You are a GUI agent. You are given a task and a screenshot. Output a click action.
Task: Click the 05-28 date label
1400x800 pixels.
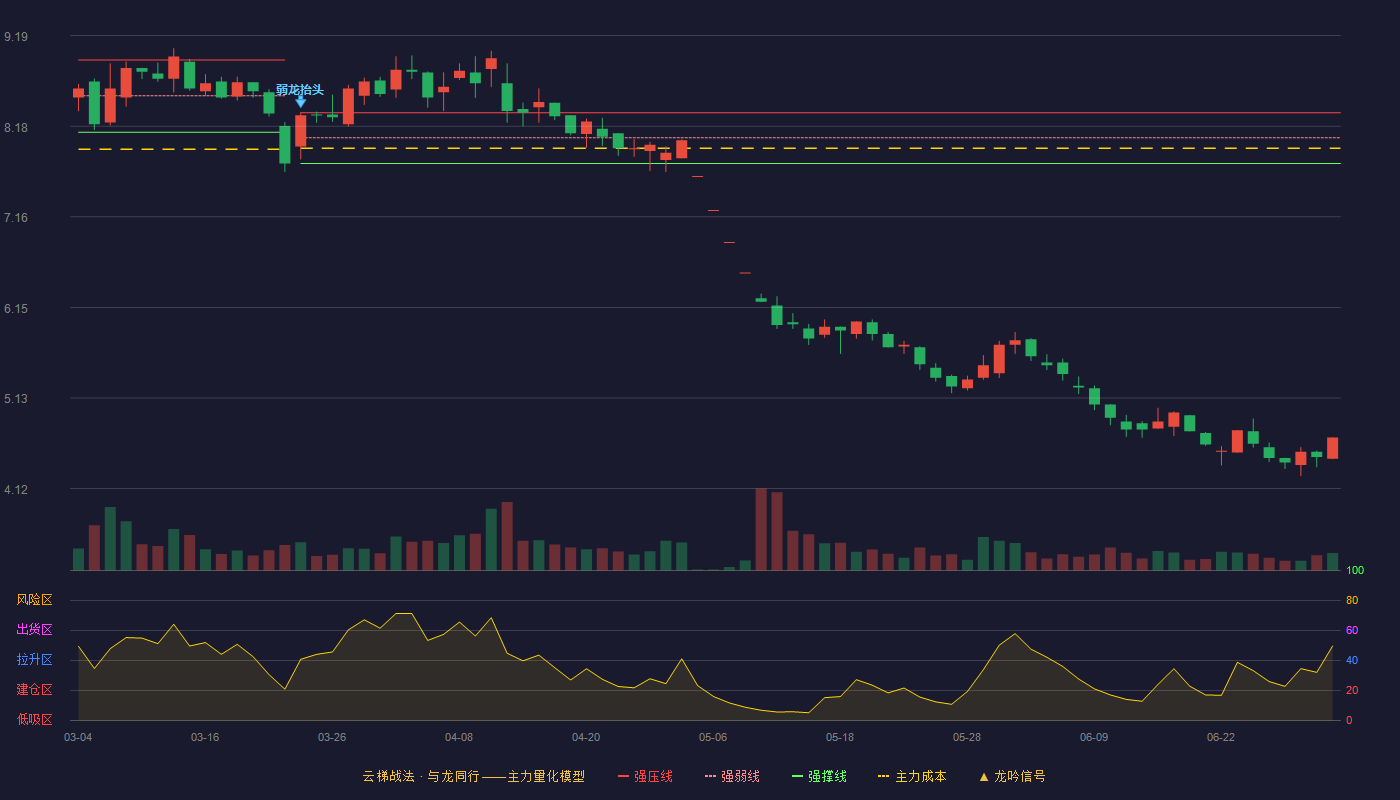[x=967, y=737]
